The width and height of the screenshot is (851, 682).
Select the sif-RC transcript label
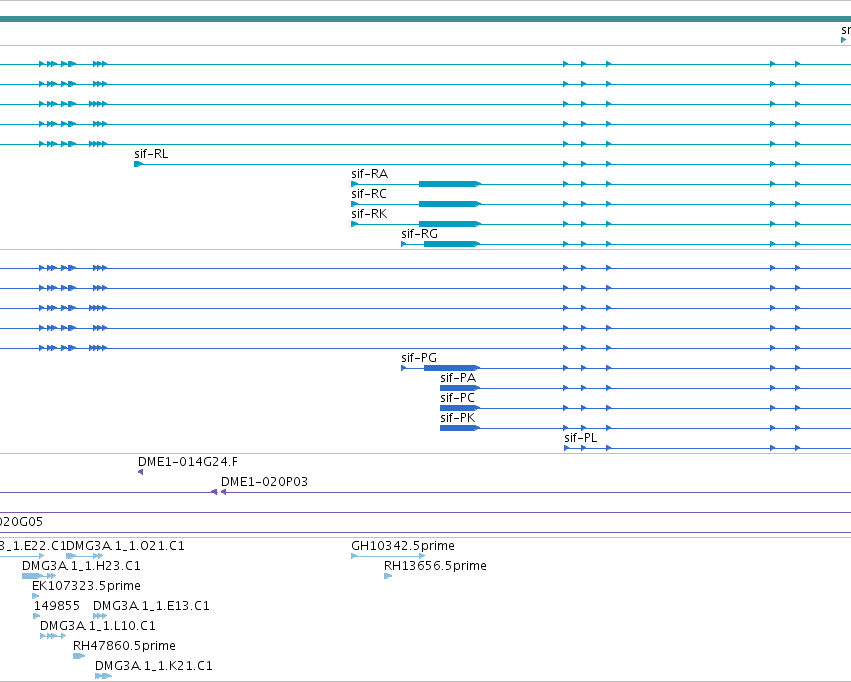pos(369,194)
